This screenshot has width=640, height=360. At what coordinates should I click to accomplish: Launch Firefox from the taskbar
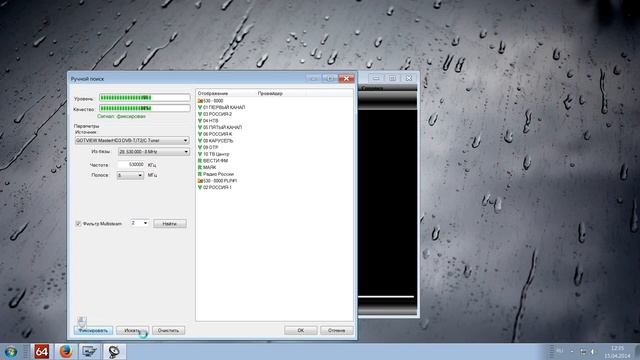pyautogui.click(x=66, y=351)
